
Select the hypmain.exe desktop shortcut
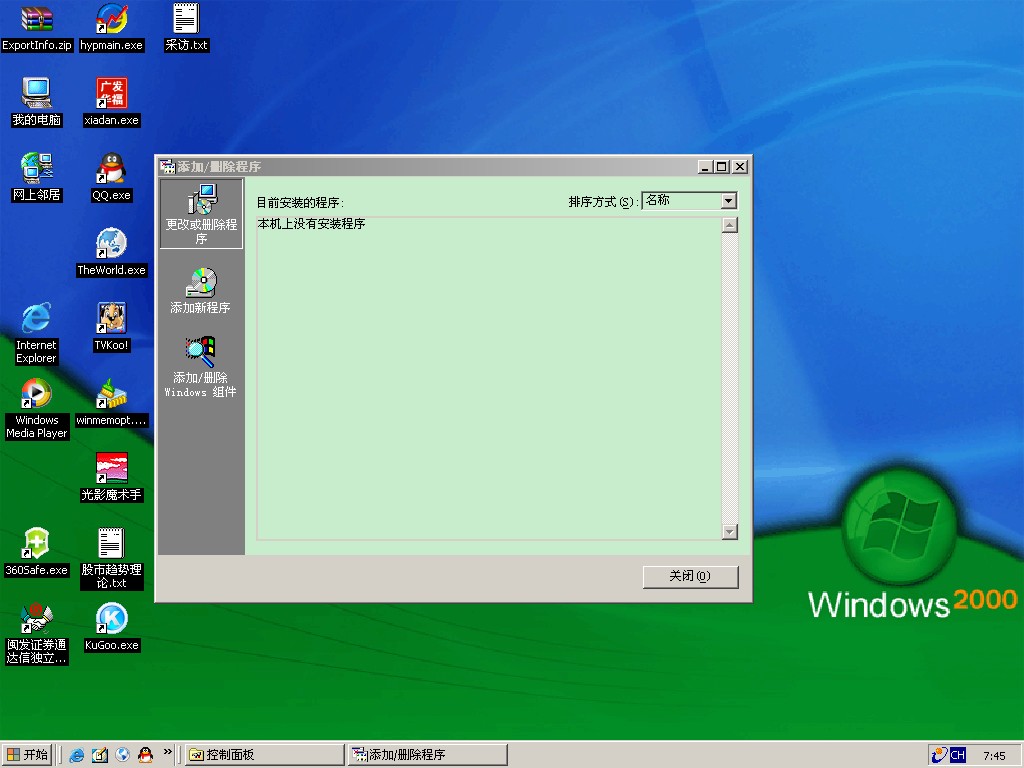pyautogui.click(x=112, y=28)
